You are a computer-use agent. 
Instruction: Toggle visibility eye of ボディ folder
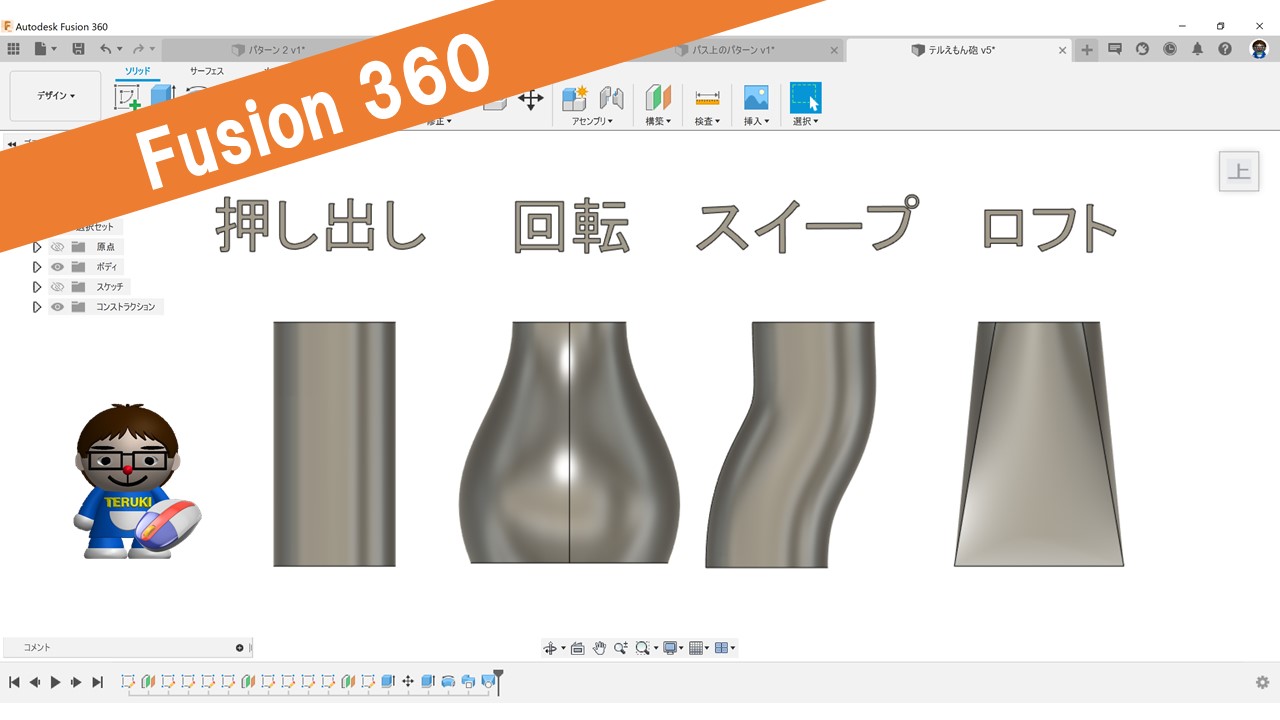[x=57, y=267]
